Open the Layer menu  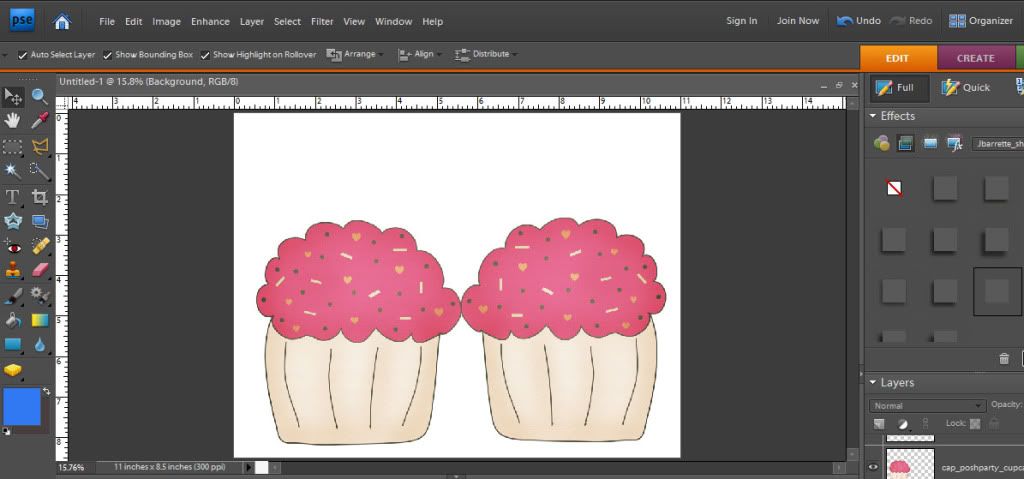(252, 22)
